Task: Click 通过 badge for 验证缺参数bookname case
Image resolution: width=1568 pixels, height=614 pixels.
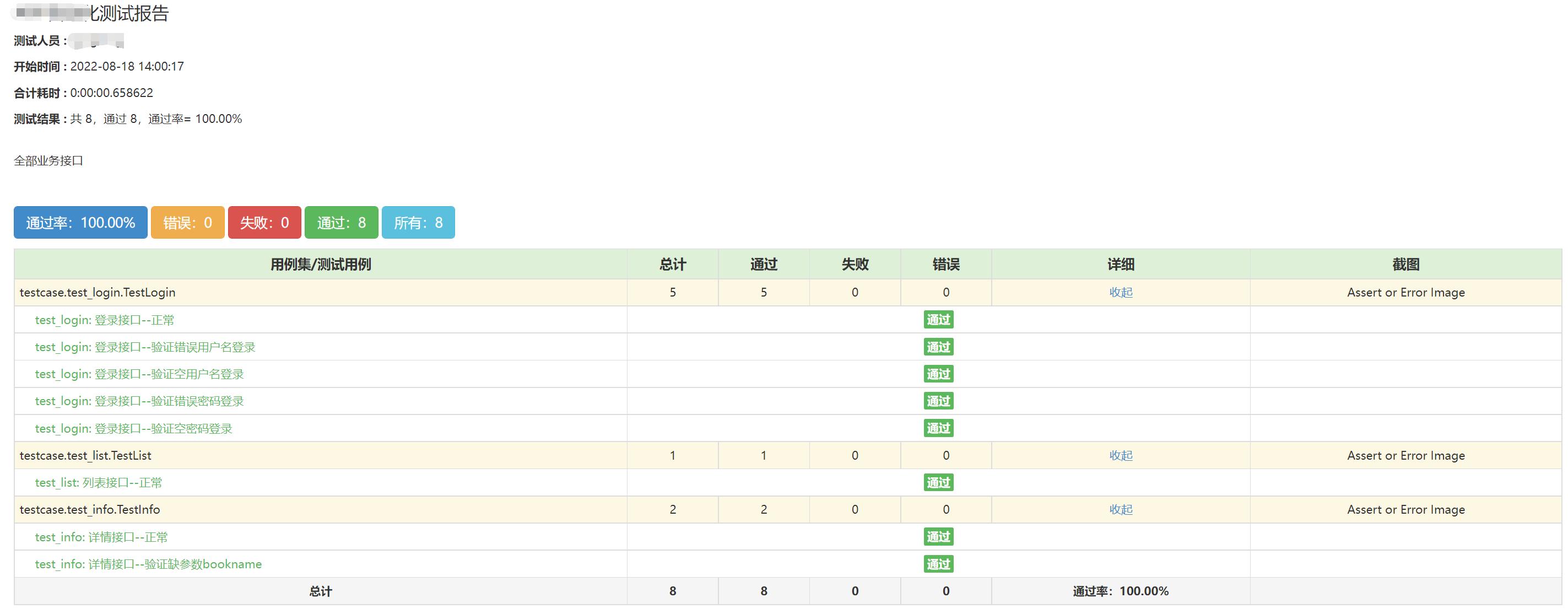Action: 938,564
